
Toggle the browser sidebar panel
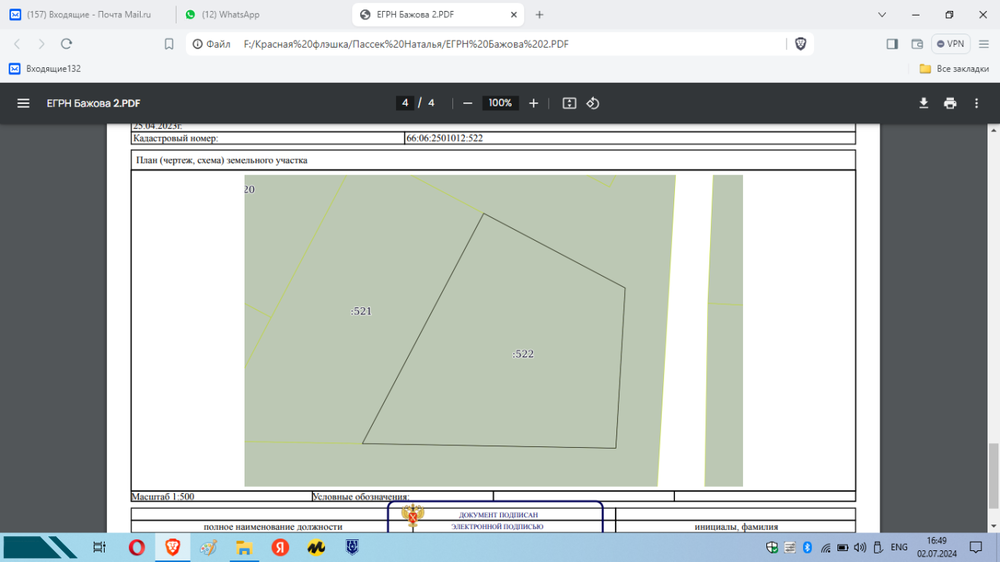[x=892, y=44]
